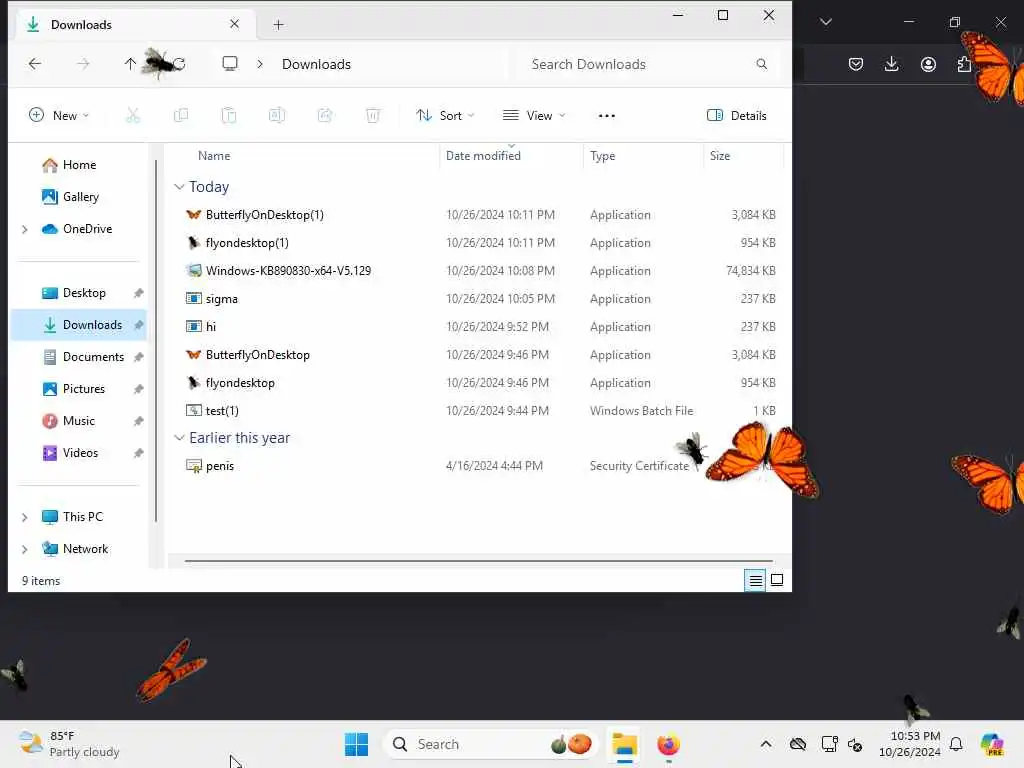The image size is (1024, 768).
Task: Click the Rename icon in the toolbar
Action: point(277,116)
